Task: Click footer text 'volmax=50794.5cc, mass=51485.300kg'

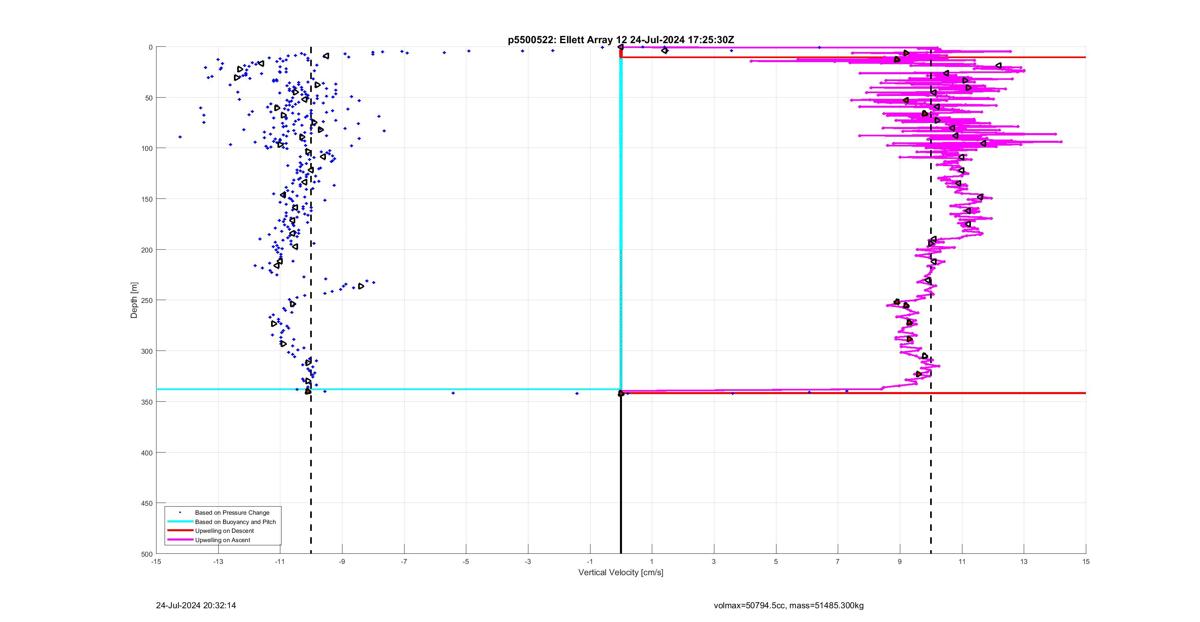Action: (789, 605)
